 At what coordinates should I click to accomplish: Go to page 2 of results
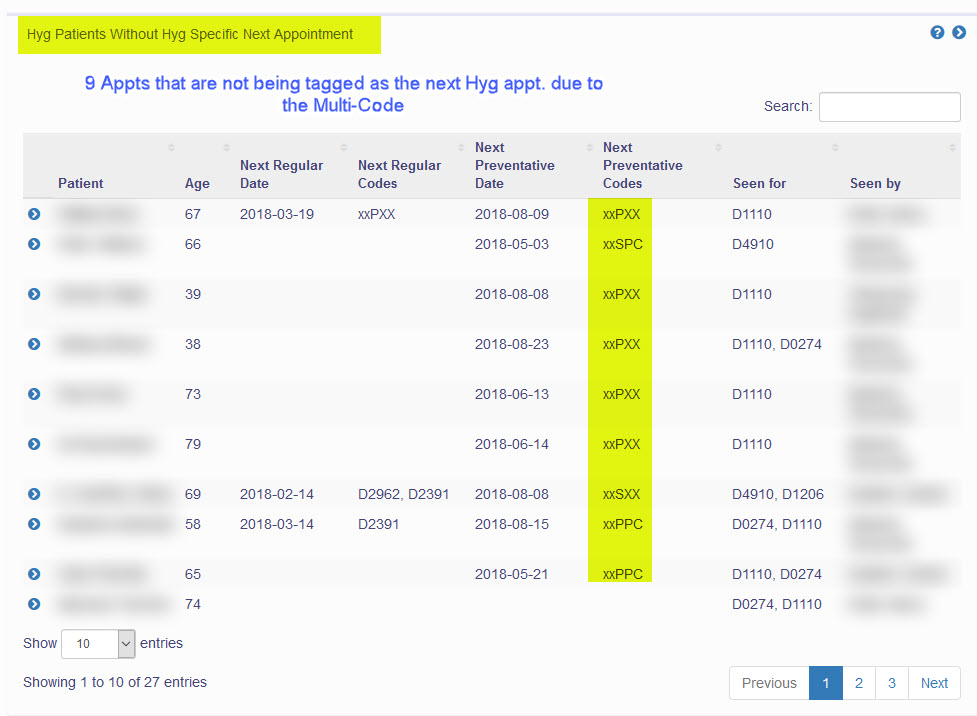[858, 683]
